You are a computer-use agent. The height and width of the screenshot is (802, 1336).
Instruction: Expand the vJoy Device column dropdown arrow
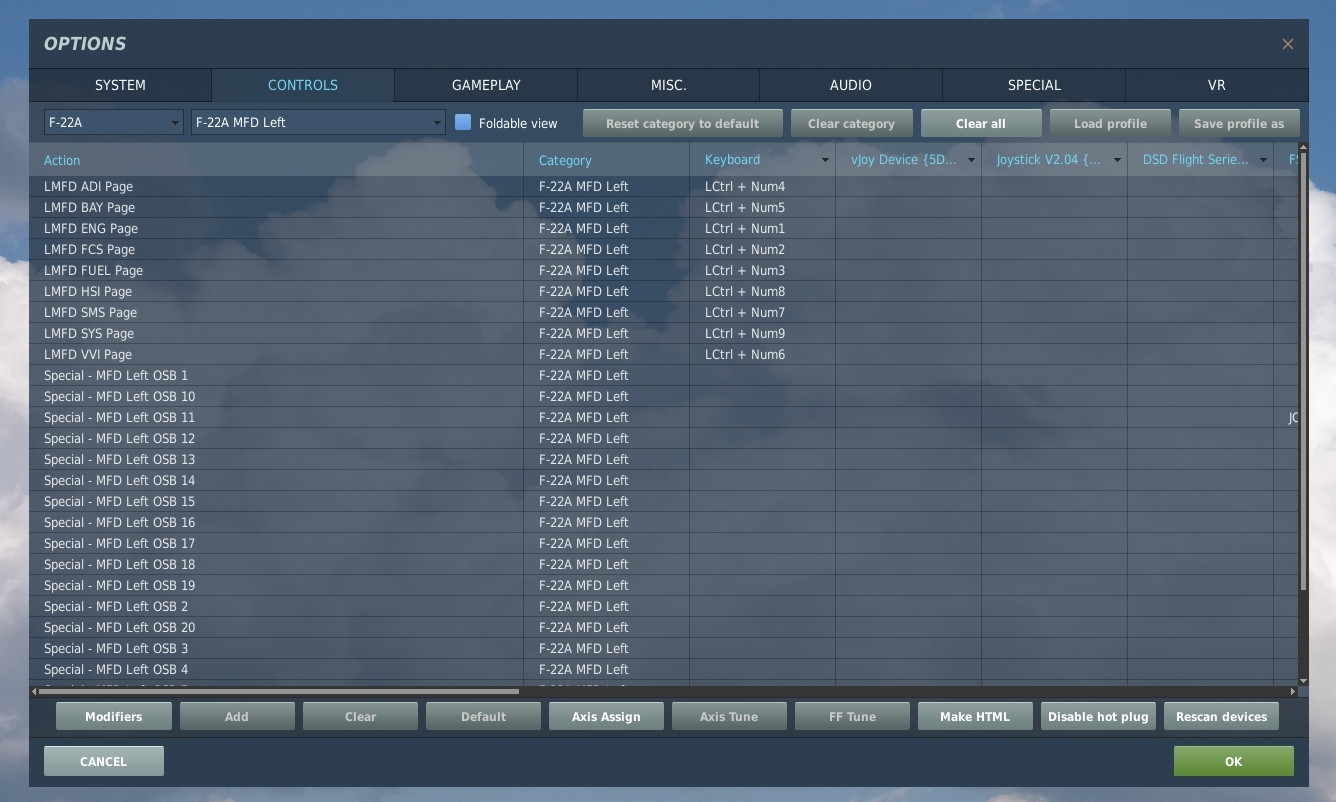[x=971, y=160]
